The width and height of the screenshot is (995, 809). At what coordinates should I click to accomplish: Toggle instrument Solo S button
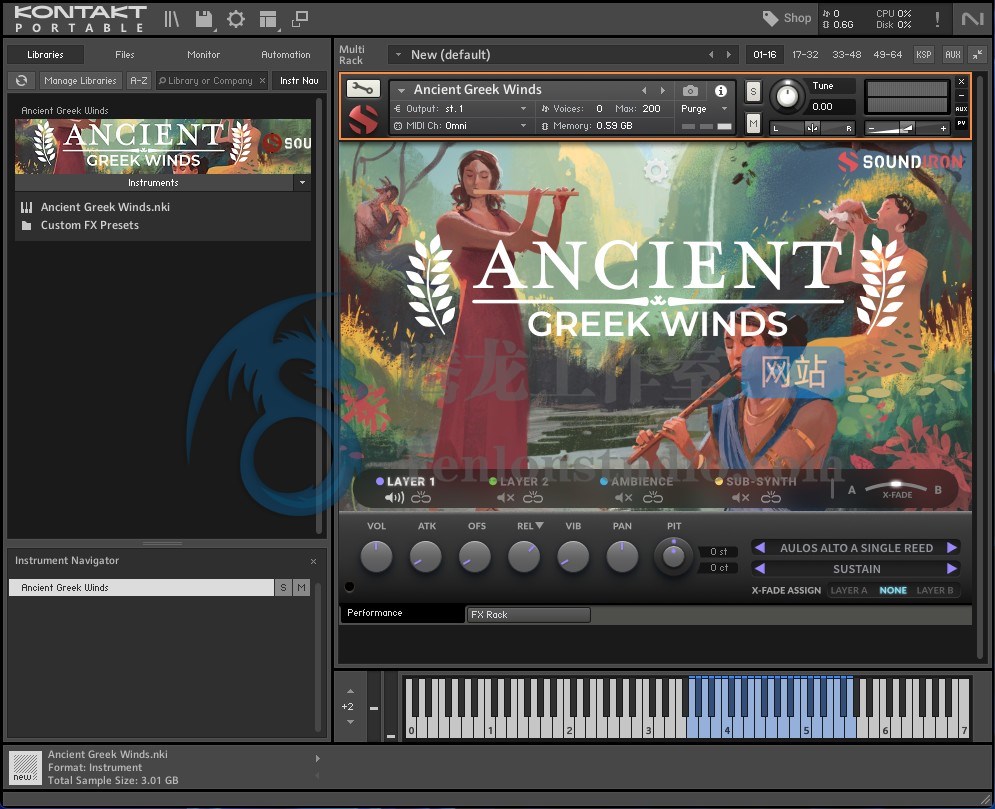(753, 91)
